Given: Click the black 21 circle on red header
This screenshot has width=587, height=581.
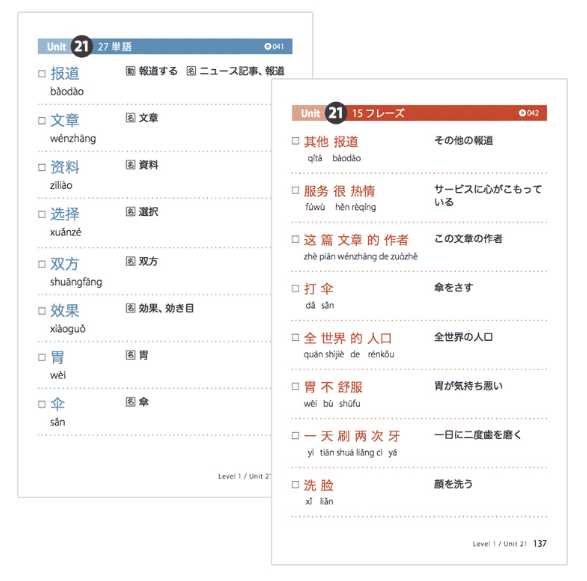Looking at the screenshot, I should click(x=336, y=113).
